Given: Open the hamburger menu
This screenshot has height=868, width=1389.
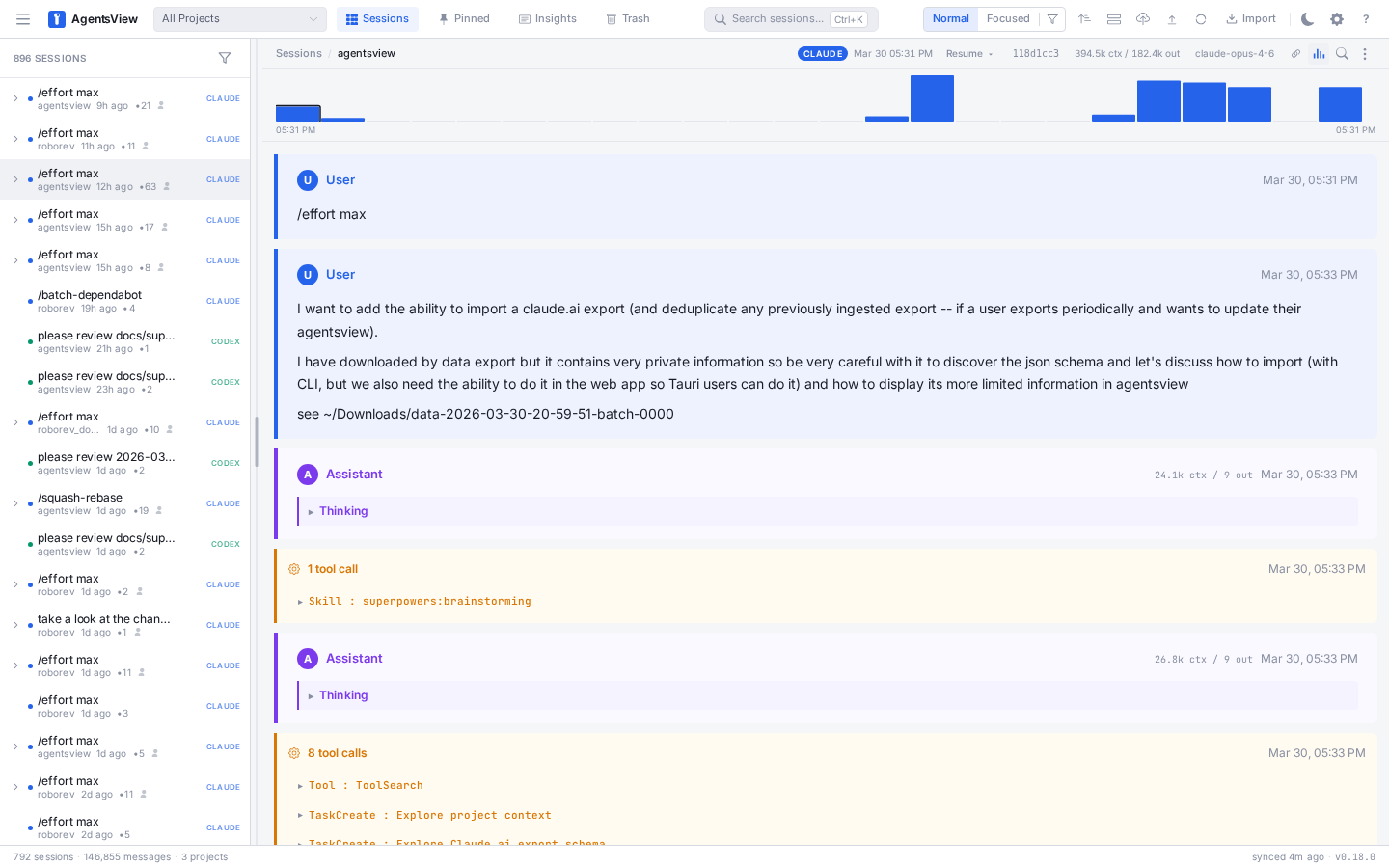Looking at the screenshot, I should click(x=23, y=19).
